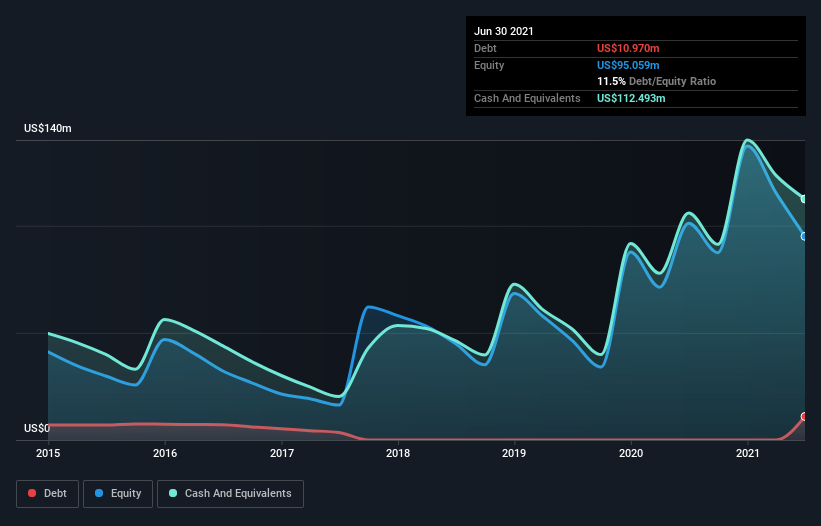
Task: Click the US$10.970m debt value
Action: (628, 48)
